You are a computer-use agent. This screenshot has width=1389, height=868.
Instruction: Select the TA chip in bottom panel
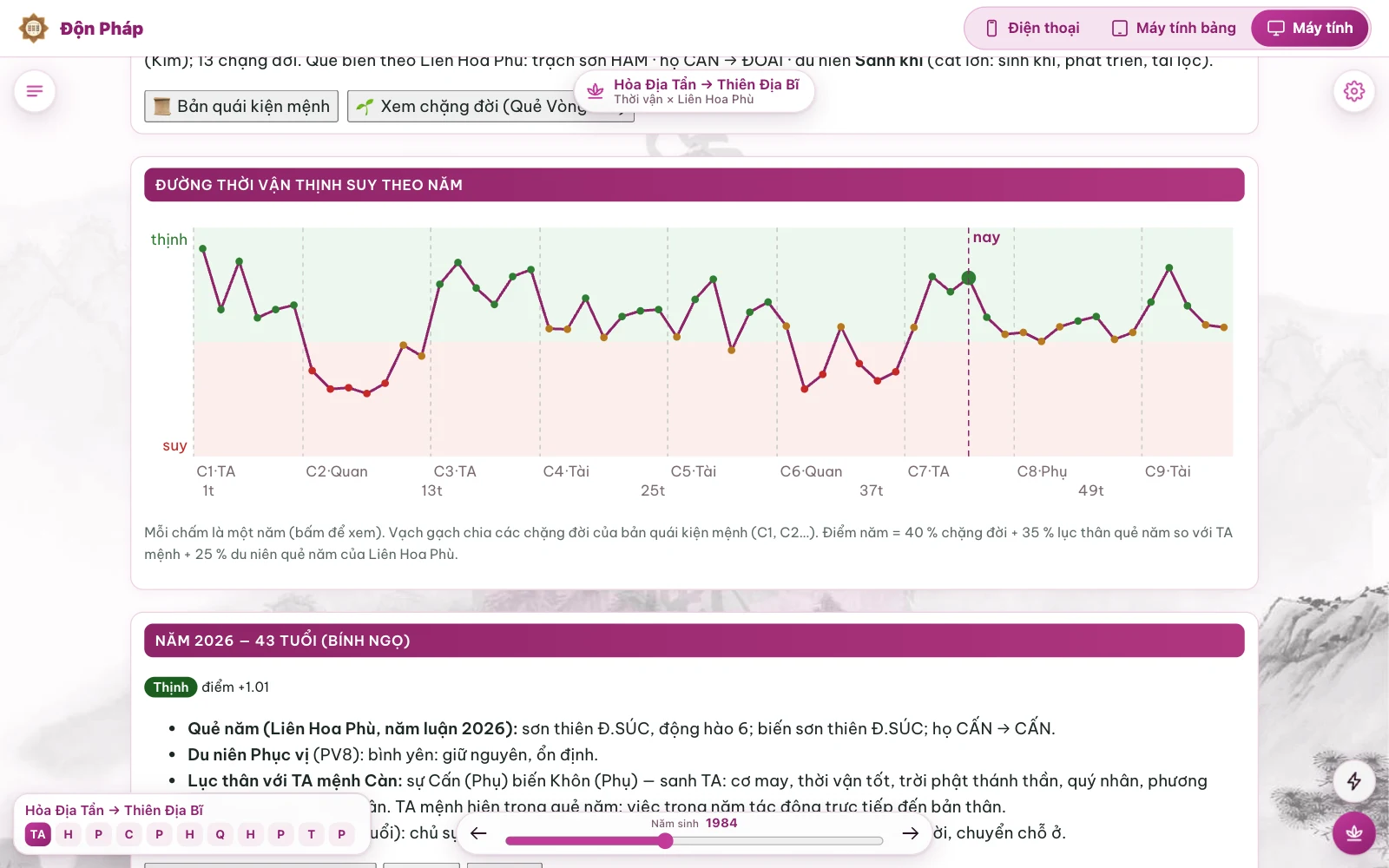(38, 834)
